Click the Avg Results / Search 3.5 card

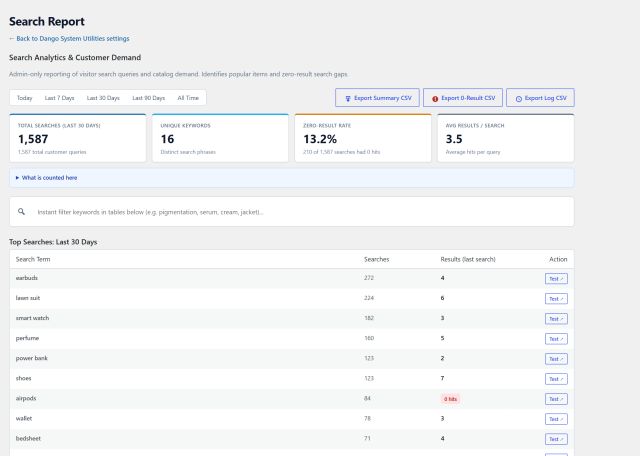tap(506, 138)
